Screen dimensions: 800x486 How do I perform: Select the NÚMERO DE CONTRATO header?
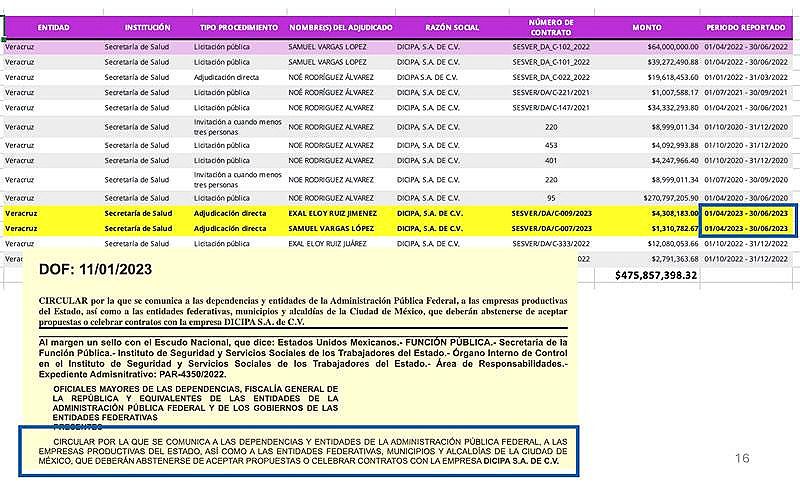coord(551,27)
